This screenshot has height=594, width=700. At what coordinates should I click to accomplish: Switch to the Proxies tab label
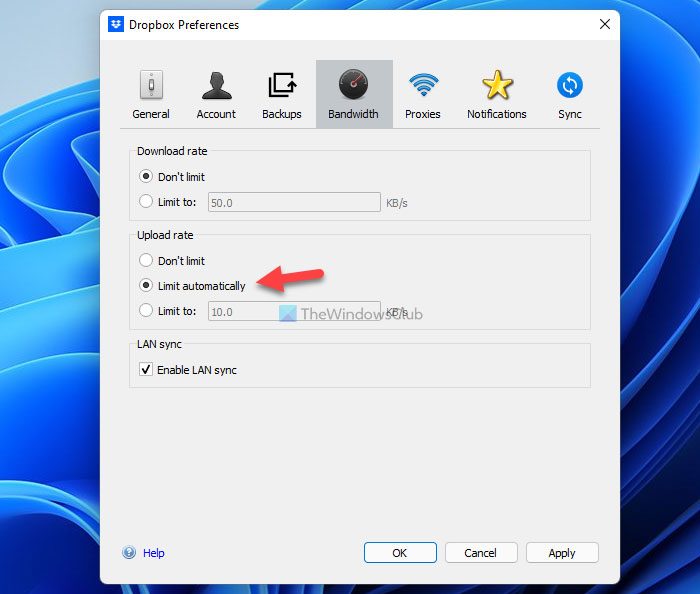coord(423,114)
